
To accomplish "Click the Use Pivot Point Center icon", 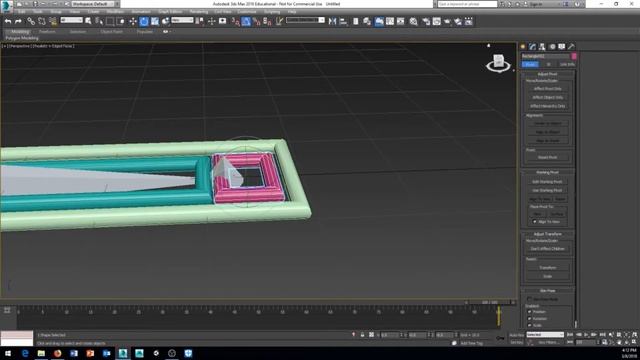I will tap(200, 21).
